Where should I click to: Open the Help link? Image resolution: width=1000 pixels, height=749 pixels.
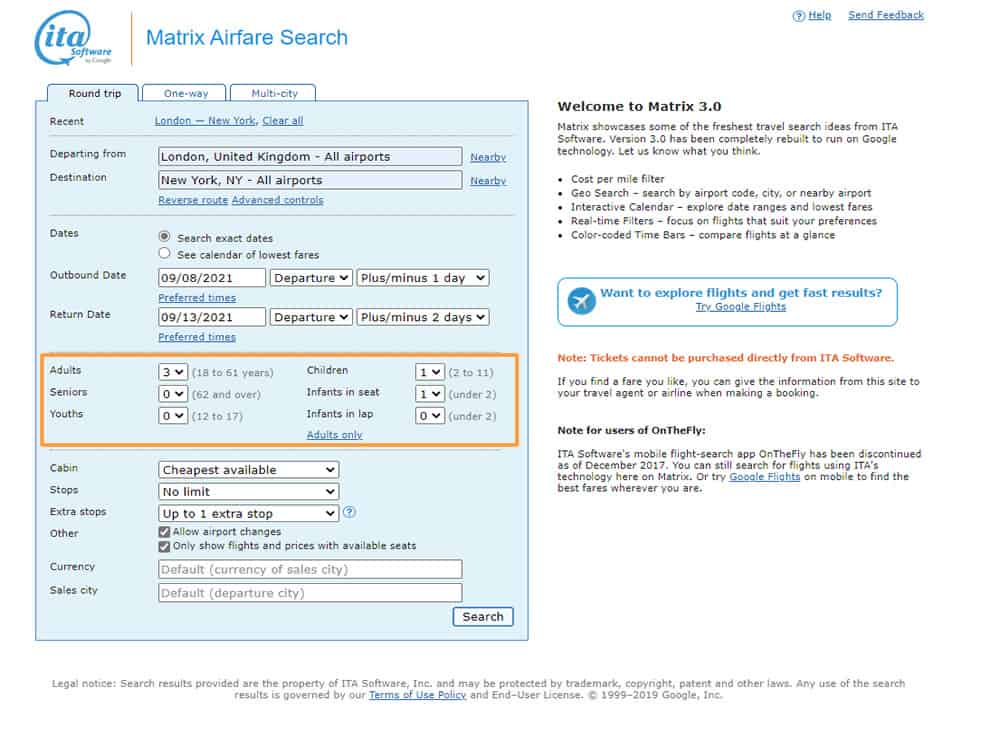click(820, 15)
